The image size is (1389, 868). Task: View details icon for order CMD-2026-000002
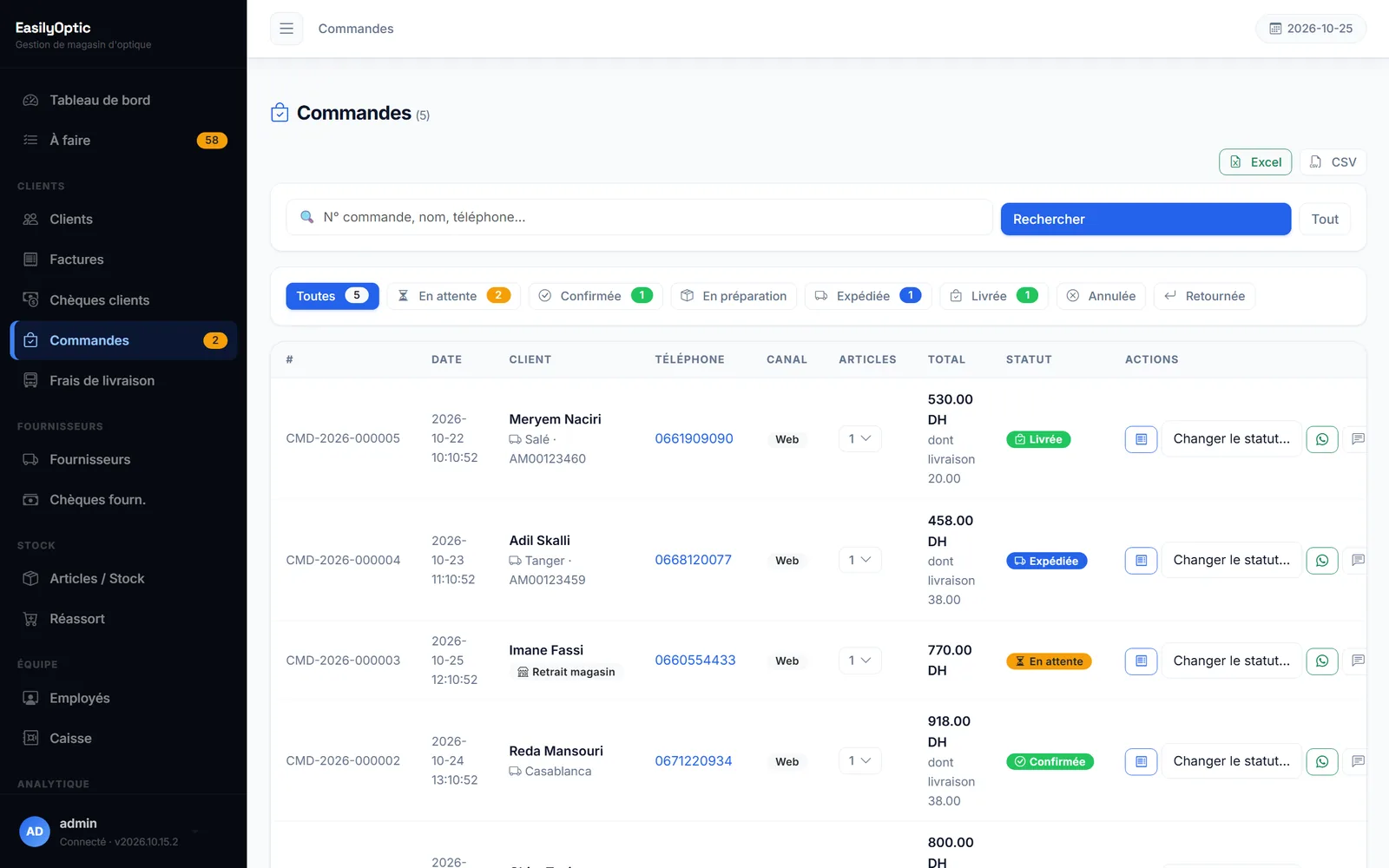tap(1142, 762)
